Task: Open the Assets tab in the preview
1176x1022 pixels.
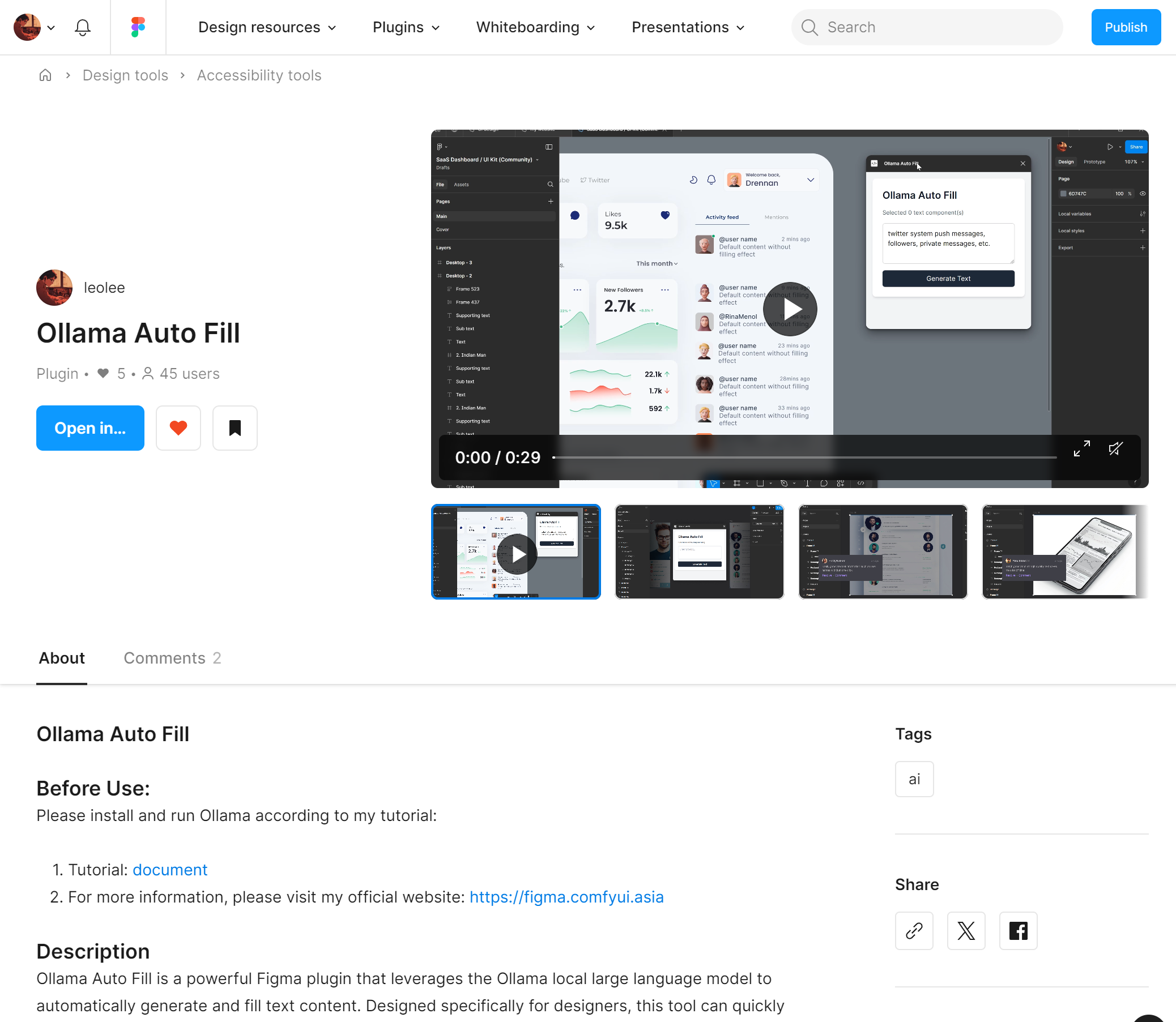Action: [462, 185]
